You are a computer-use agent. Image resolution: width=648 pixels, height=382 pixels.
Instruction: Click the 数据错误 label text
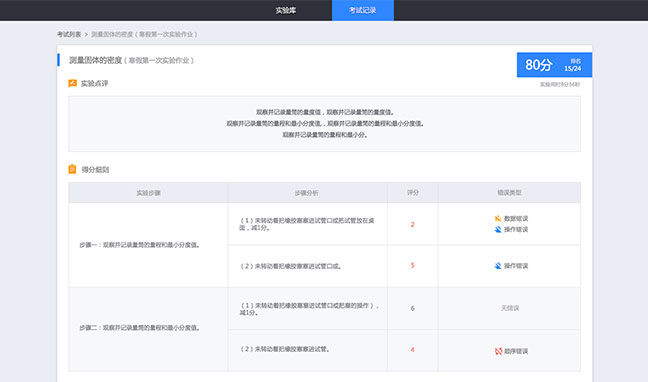pos(516,219)
